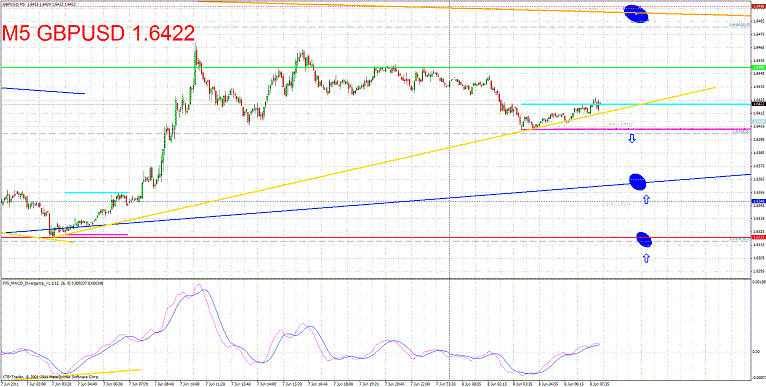Viewport: 766px width, 387px height.
Task: Click the green price tag on the right axis
Action: tap(758, 67)
